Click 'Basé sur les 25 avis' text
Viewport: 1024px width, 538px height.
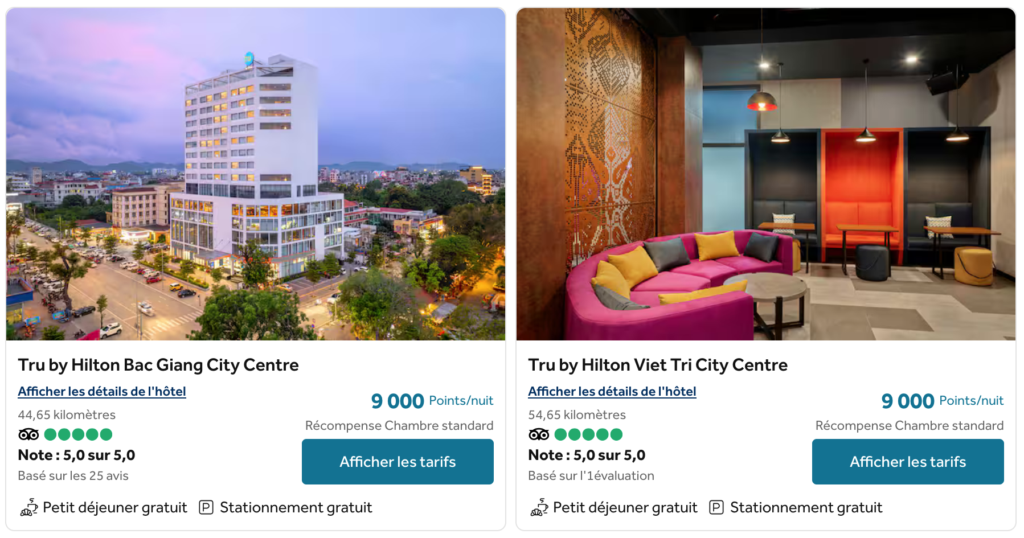(x=73, y=476)
